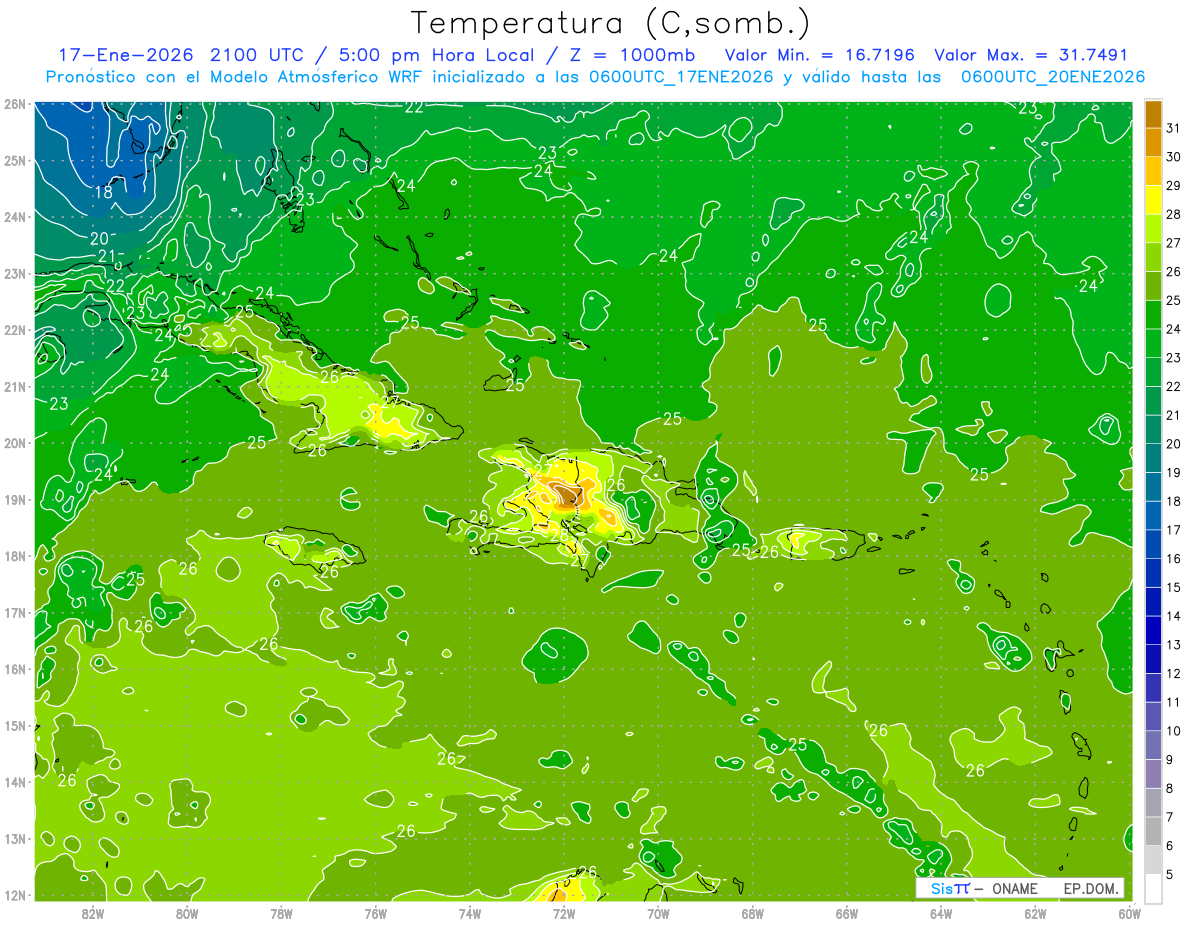Click the '68W' longitude axis label

[x=753, y=913]
